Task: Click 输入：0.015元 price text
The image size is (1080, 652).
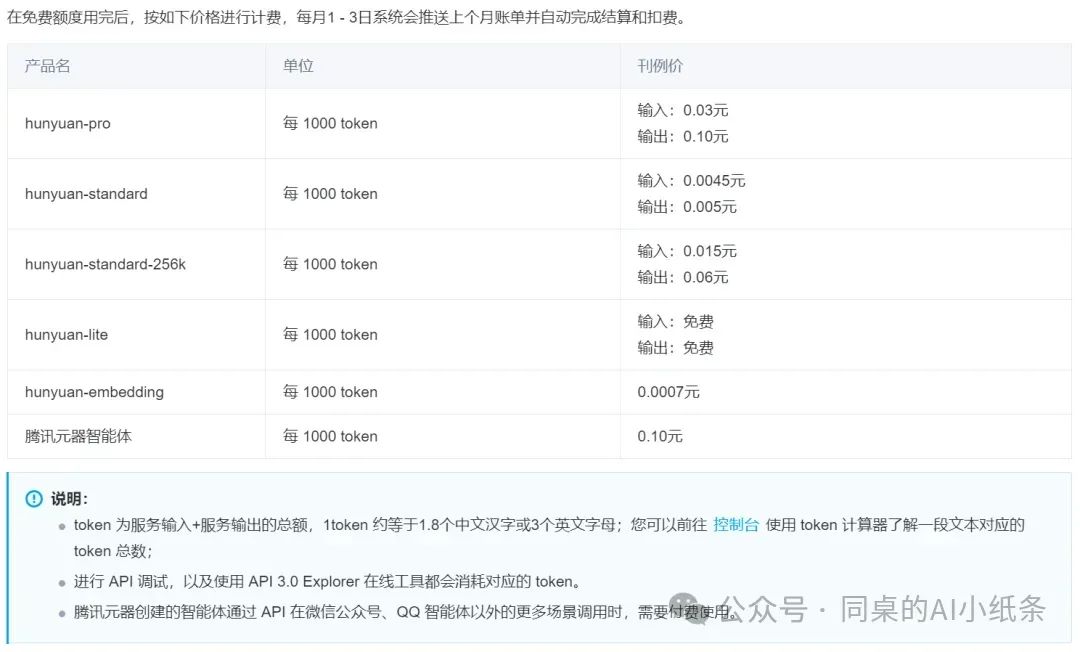Action: point(687,251)
